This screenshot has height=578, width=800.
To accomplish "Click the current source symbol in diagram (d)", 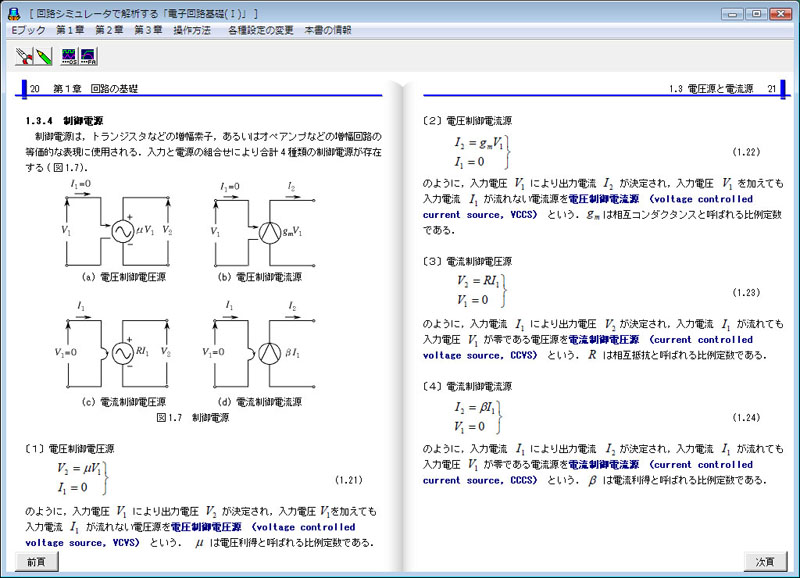I will pos(269,353).
